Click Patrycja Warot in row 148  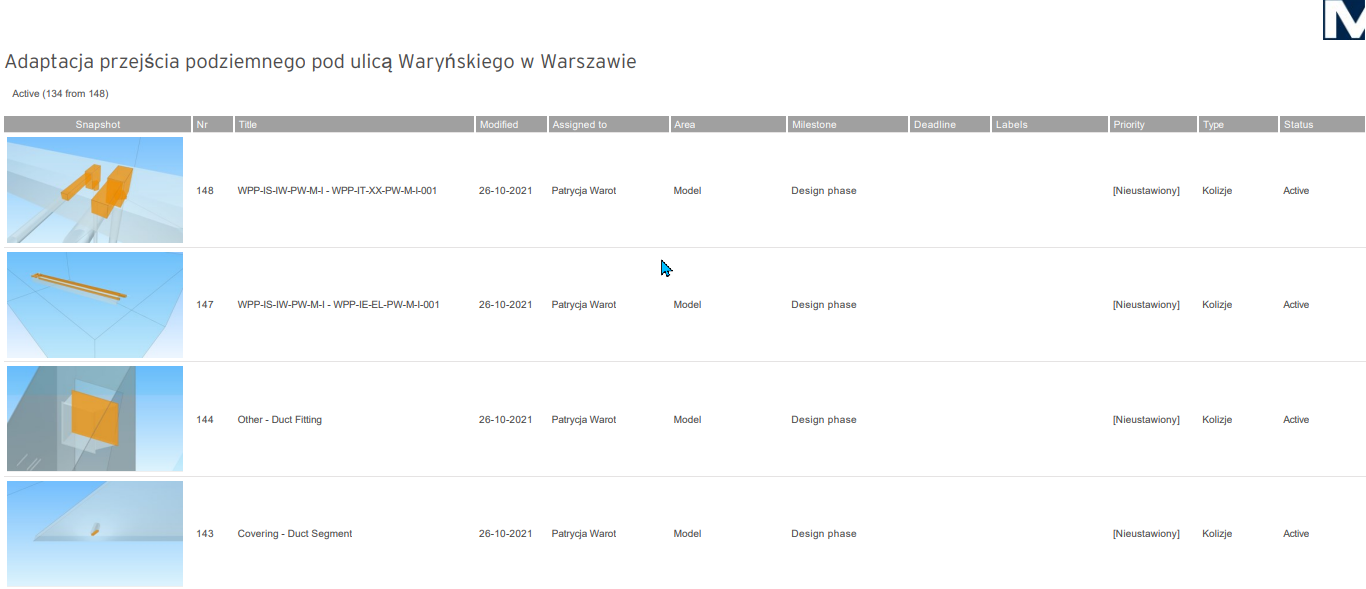click(584, 190)
